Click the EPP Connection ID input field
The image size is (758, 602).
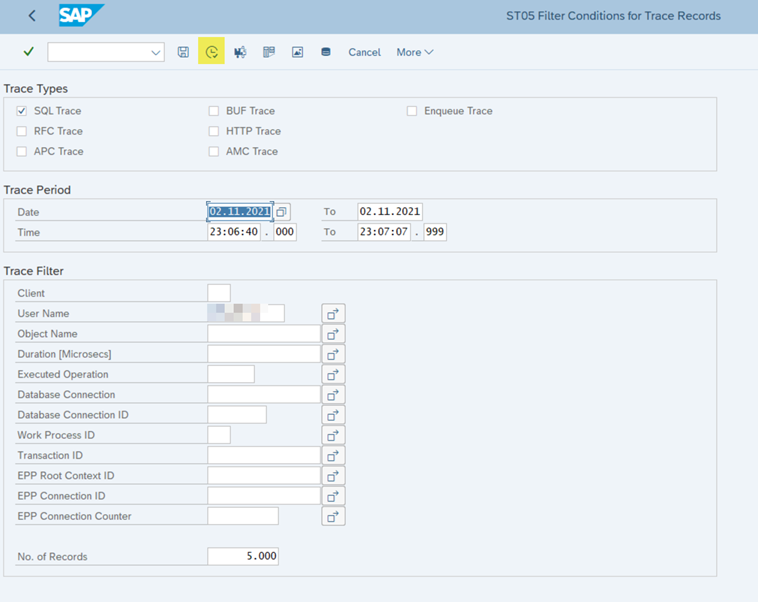click(x=264, y=496)
